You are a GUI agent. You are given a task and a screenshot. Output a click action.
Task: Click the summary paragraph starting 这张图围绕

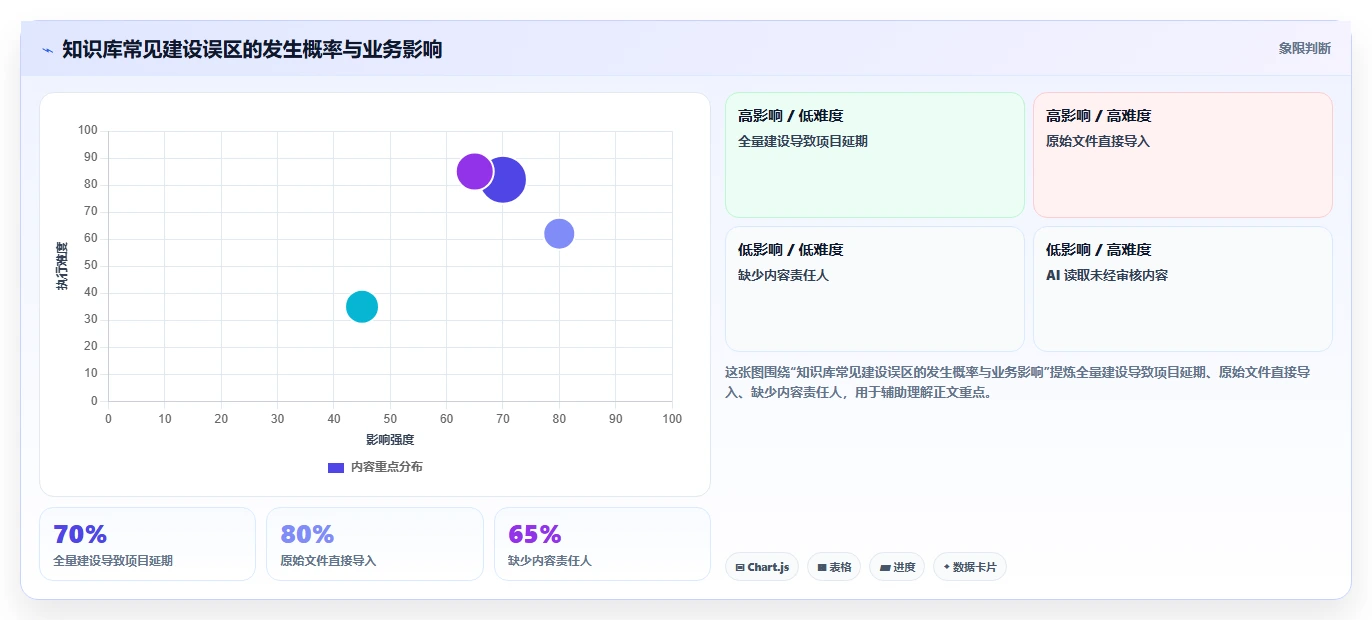[1018, 382]
